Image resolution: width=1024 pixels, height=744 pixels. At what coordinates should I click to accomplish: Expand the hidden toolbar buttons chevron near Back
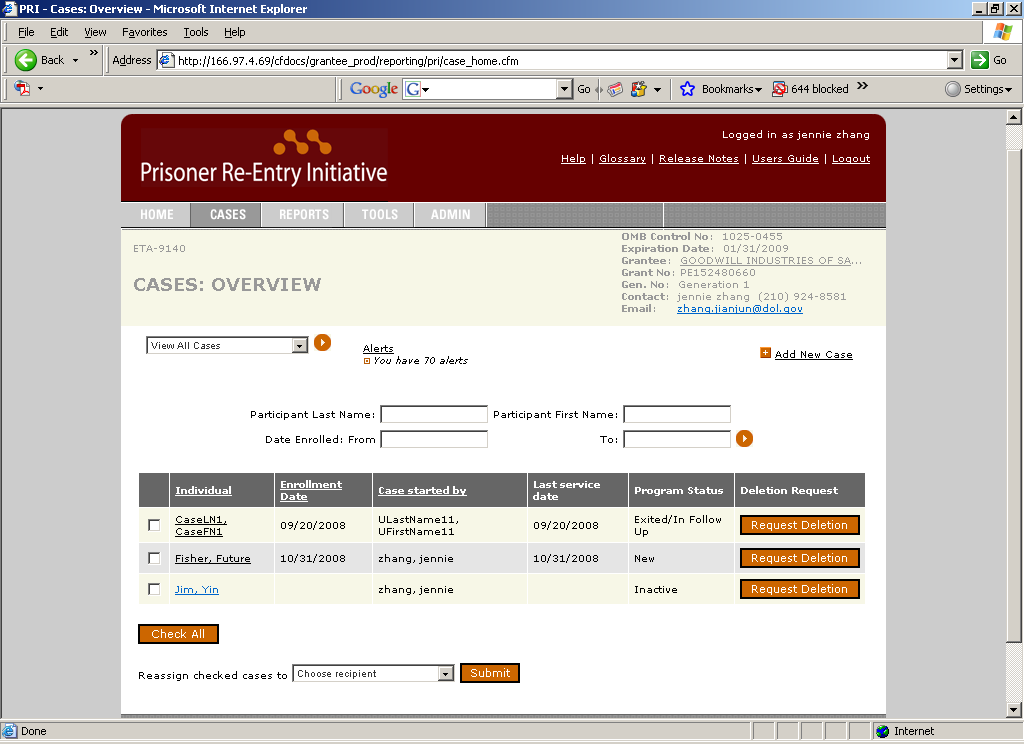[x=93, y=53]
